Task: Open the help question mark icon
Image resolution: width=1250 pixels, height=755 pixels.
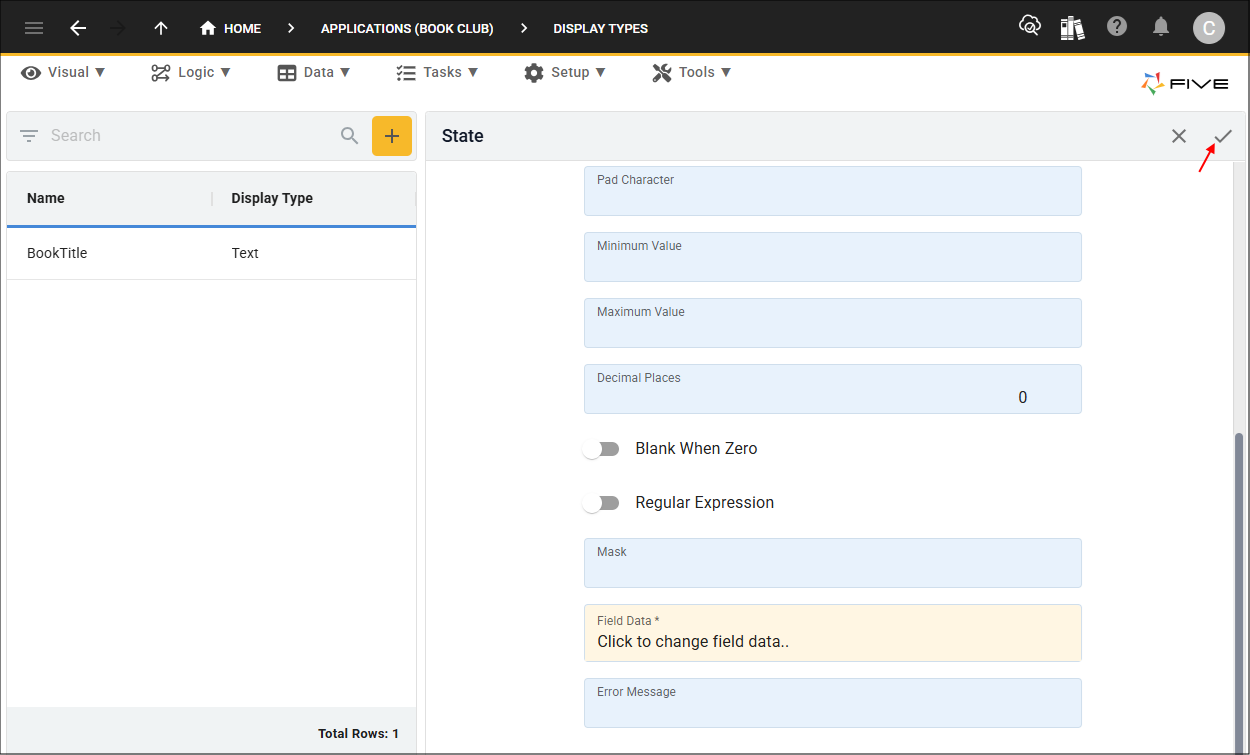Action: click(x=1117, y=27)
